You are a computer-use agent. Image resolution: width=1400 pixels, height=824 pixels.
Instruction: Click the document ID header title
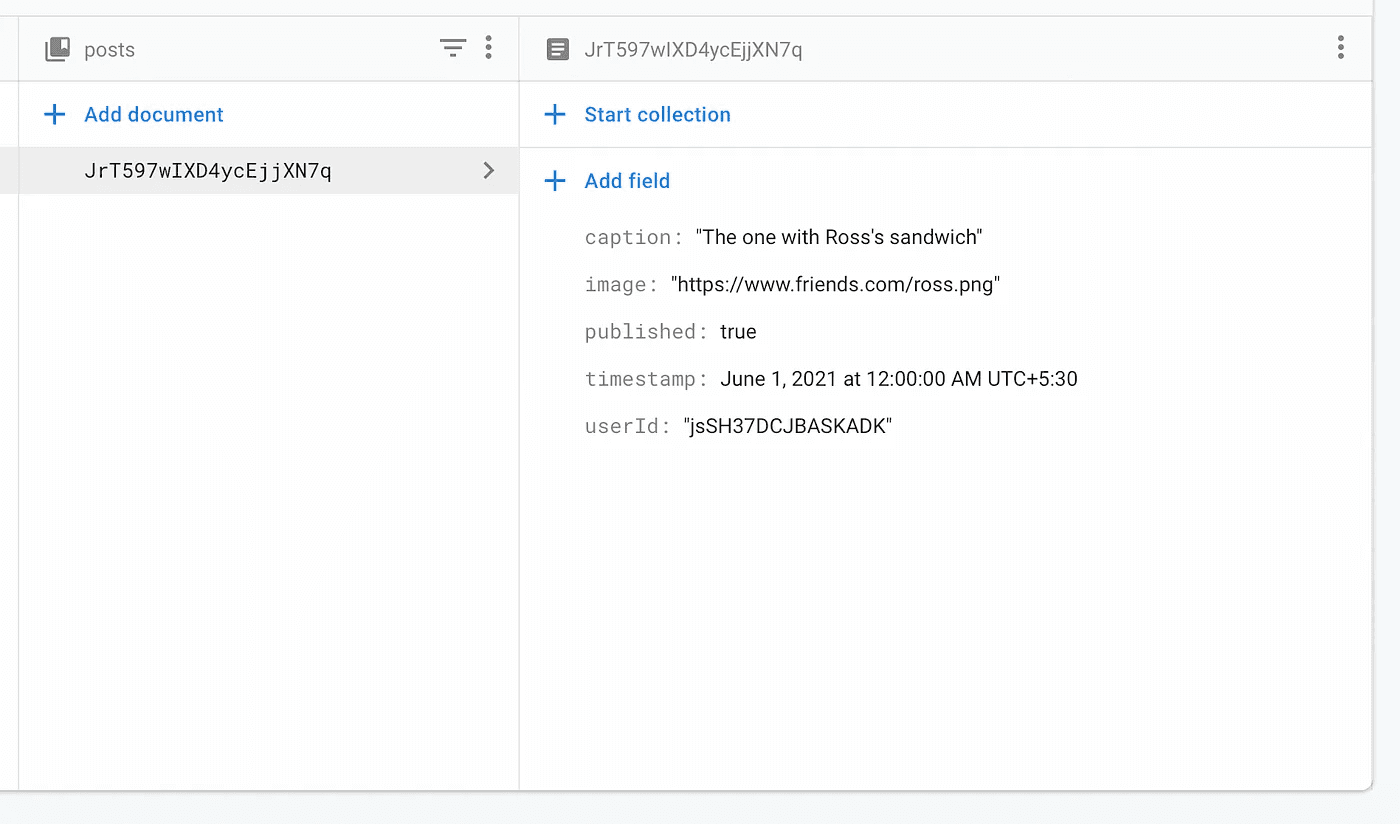pyautogui.click(x=693, y=50)
